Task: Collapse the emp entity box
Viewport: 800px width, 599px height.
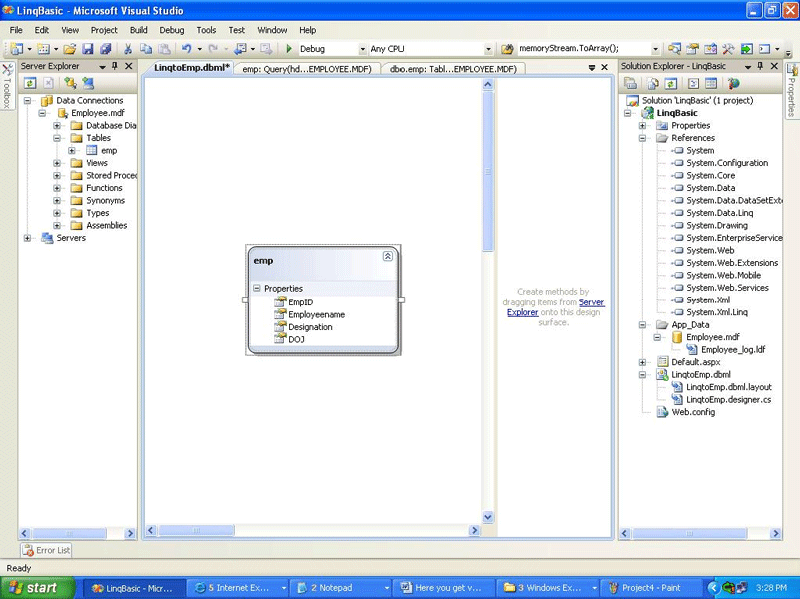Action: [388, 257]
